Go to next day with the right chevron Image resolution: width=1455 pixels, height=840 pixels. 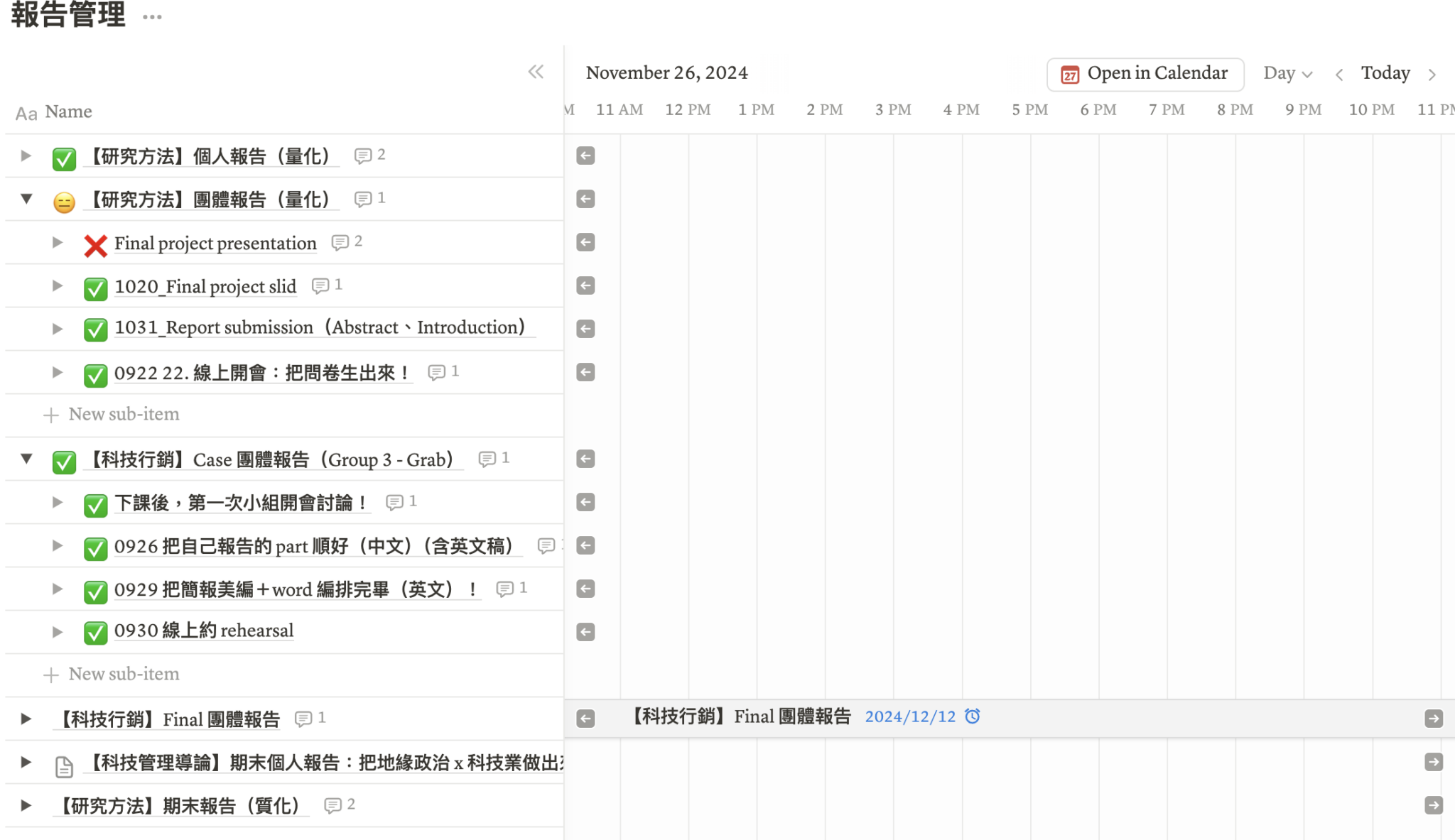point(1433,74)
